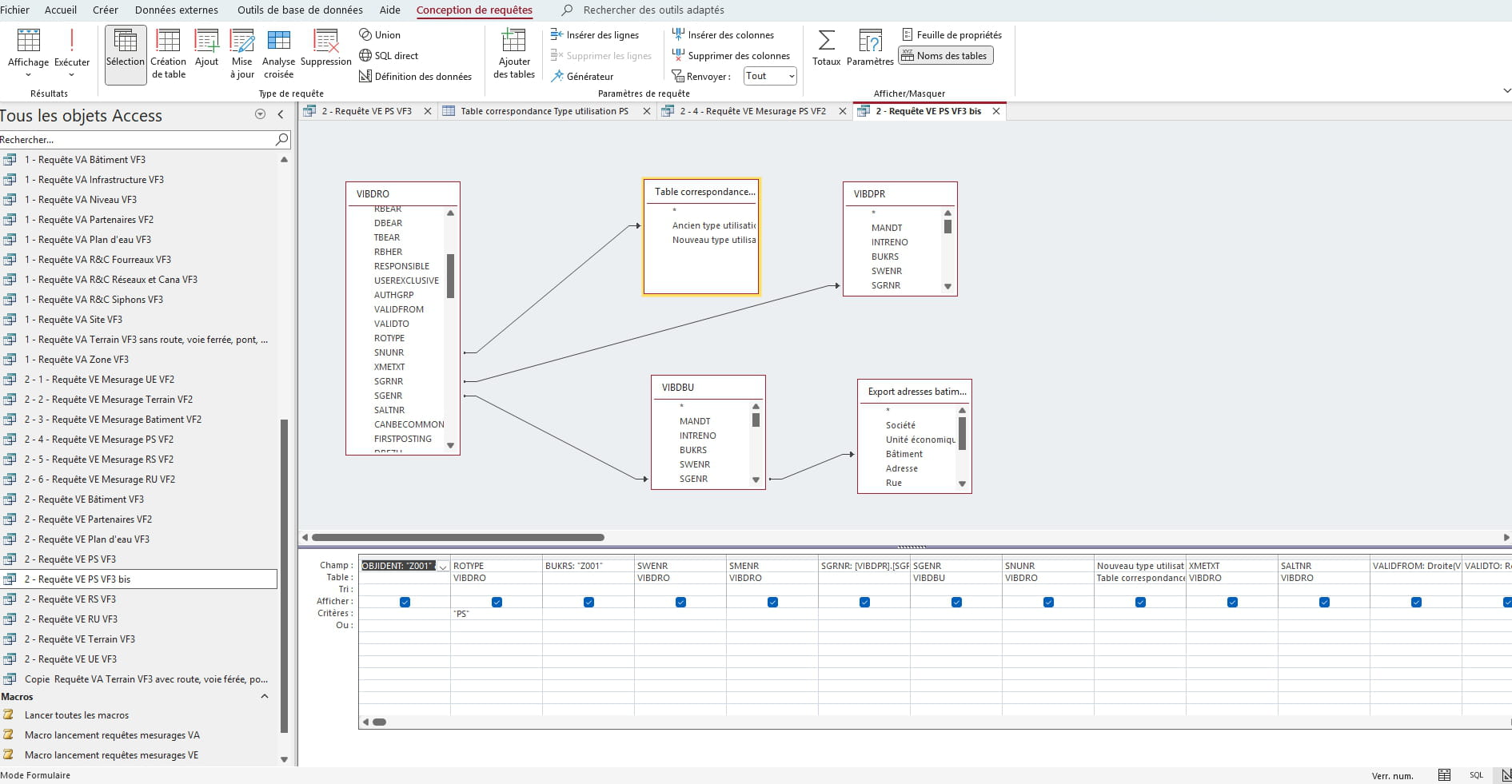
Task: Open the Données externes ribbon tab
Action: click(x=176, y=10)
